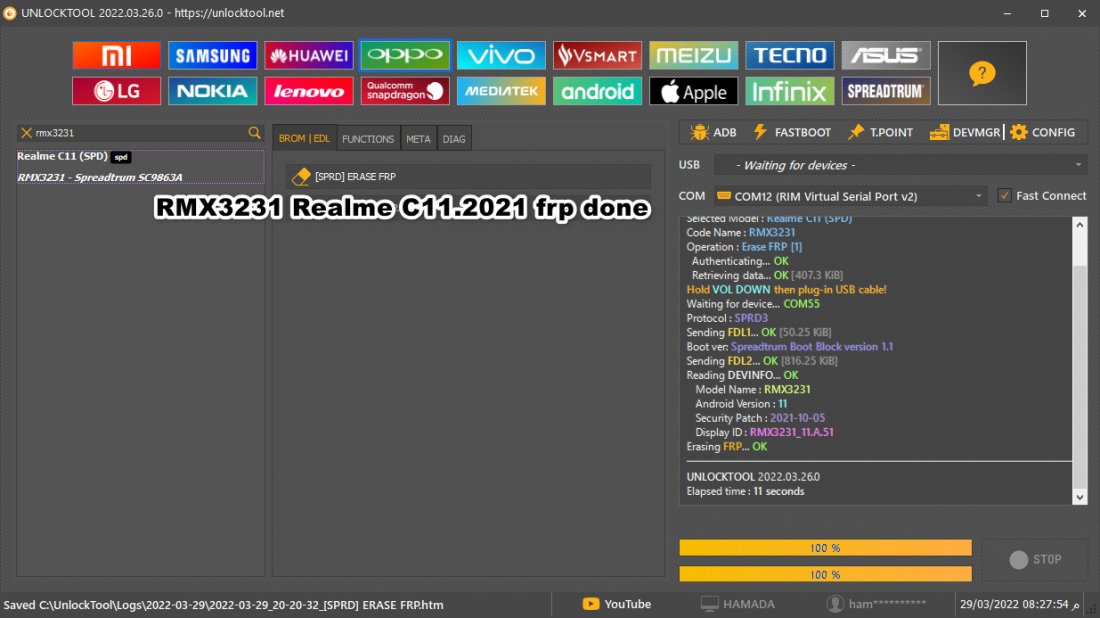Click the ham user account entry
The image size is (1100, 618).
(876, 604)
